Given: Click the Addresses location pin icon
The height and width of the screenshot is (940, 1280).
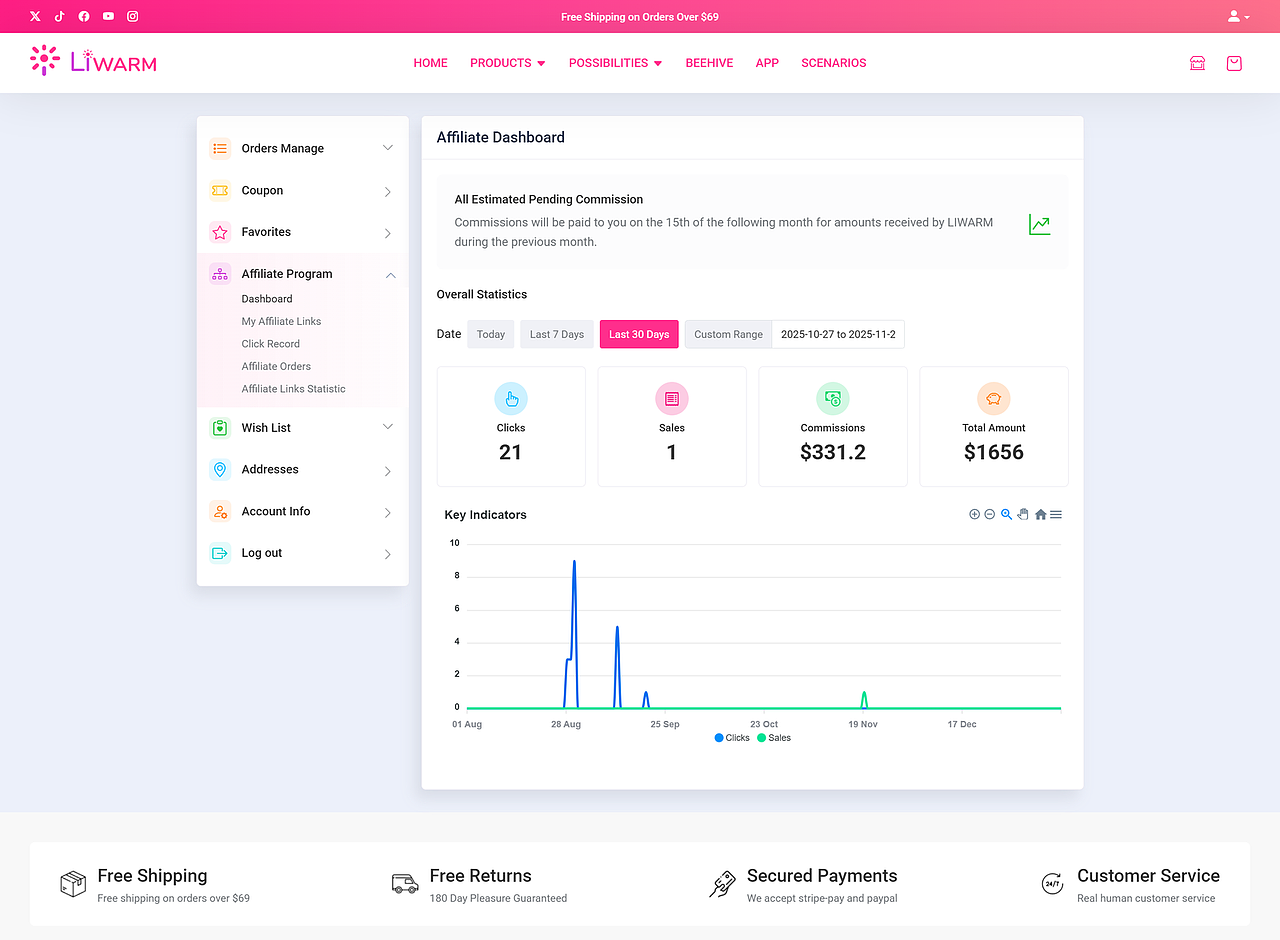Looking at the screenshot, I should (220, 469).
